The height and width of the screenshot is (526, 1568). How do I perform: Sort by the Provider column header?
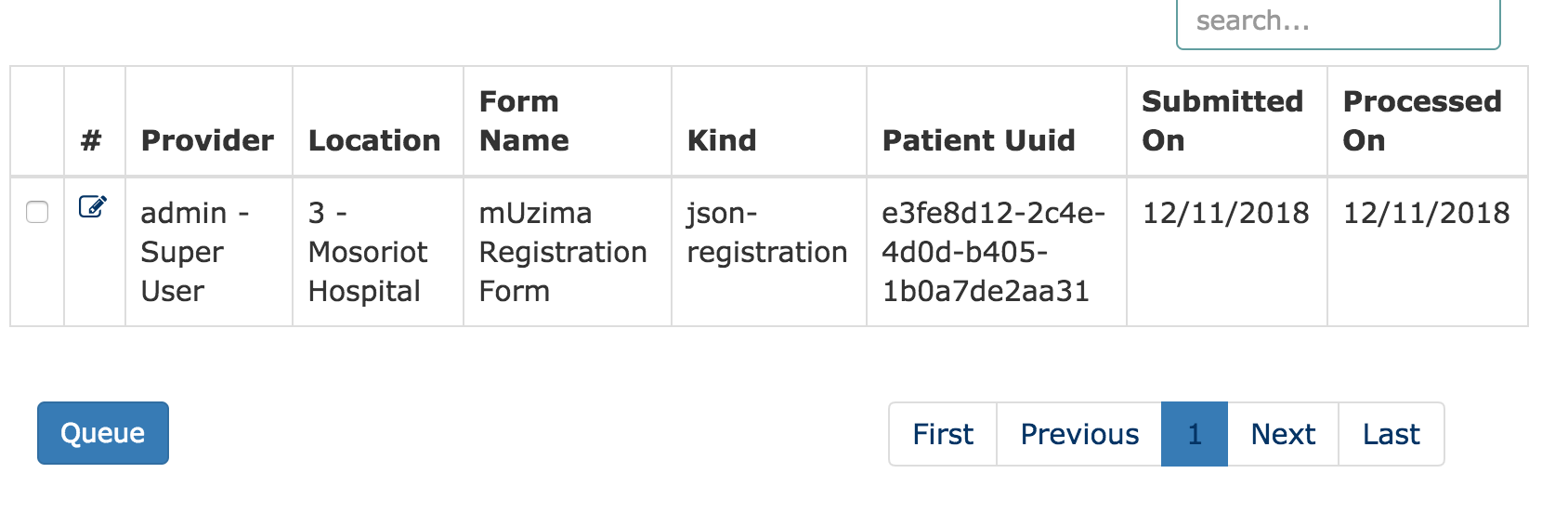[208, 140]
